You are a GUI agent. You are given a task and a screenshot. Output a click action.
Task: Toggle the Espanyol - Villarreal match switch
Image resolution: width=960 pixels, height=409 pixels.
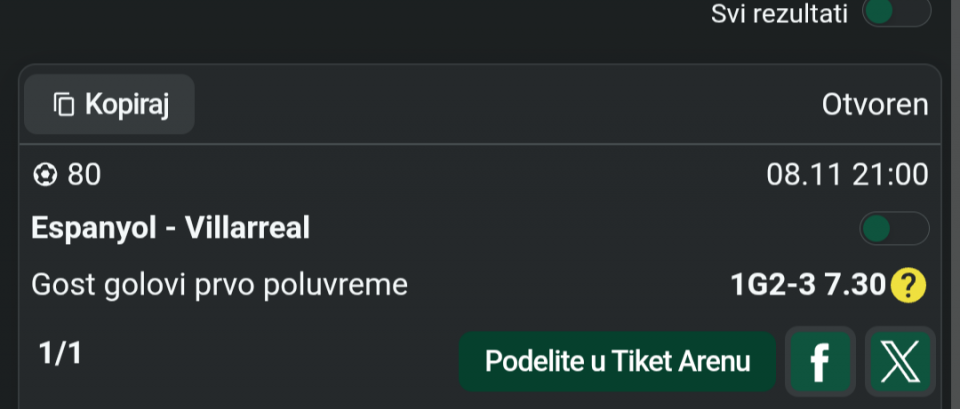894,228
